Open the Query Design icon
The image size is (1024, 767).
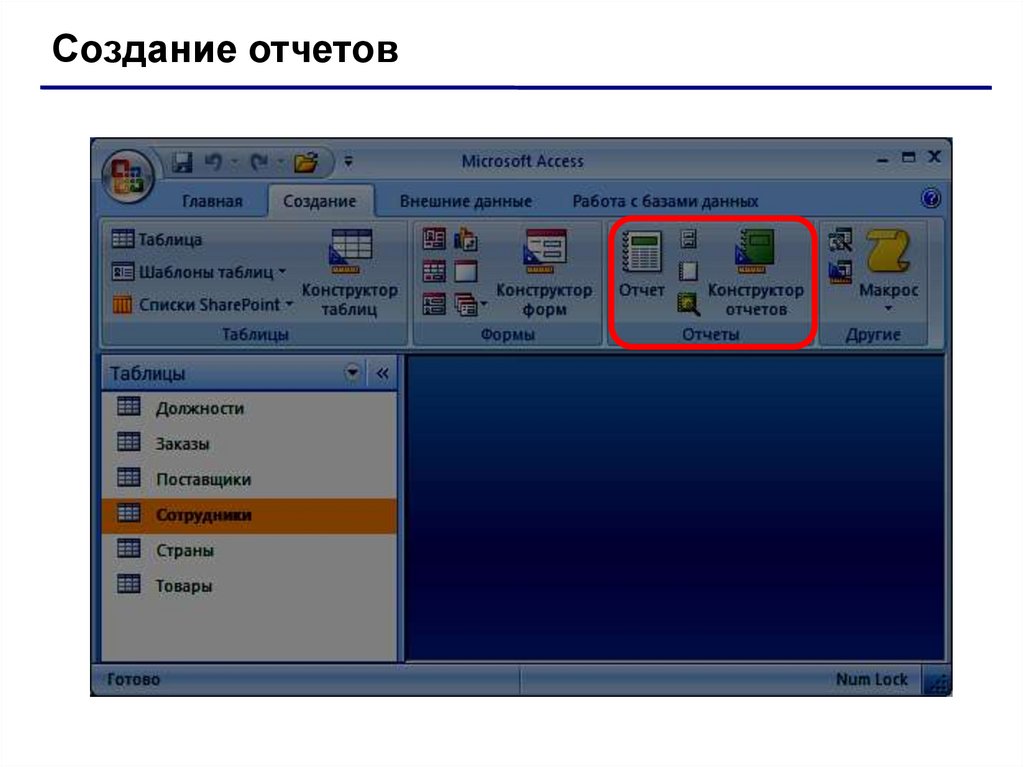tap(840, 272)
